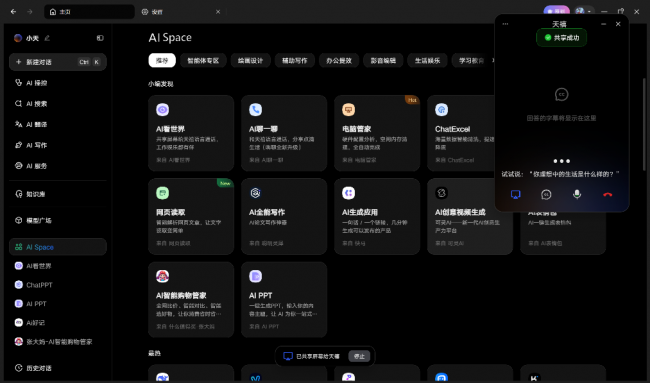The image size is (650, 383).
Task: Open AI 服务 in sidebar
Action: coord(58,166)
